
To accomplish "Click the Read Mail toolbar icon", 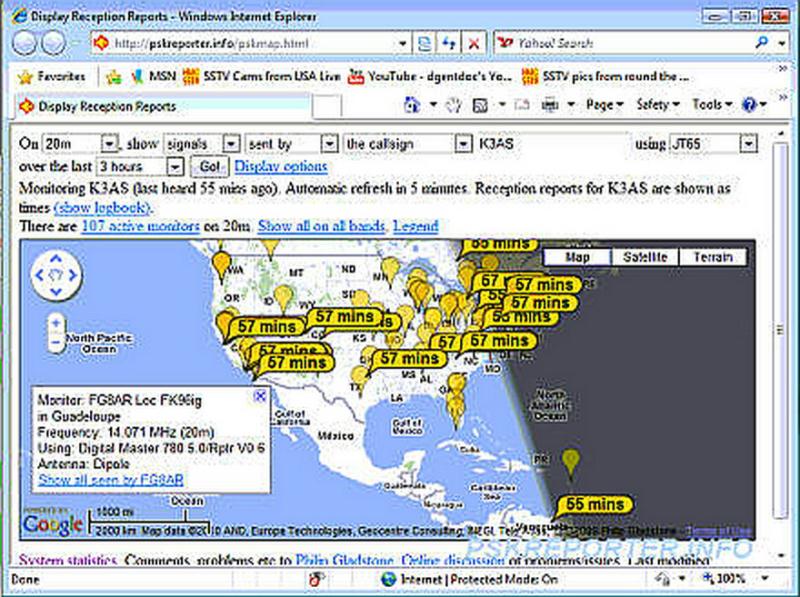I will pos(521,105).
